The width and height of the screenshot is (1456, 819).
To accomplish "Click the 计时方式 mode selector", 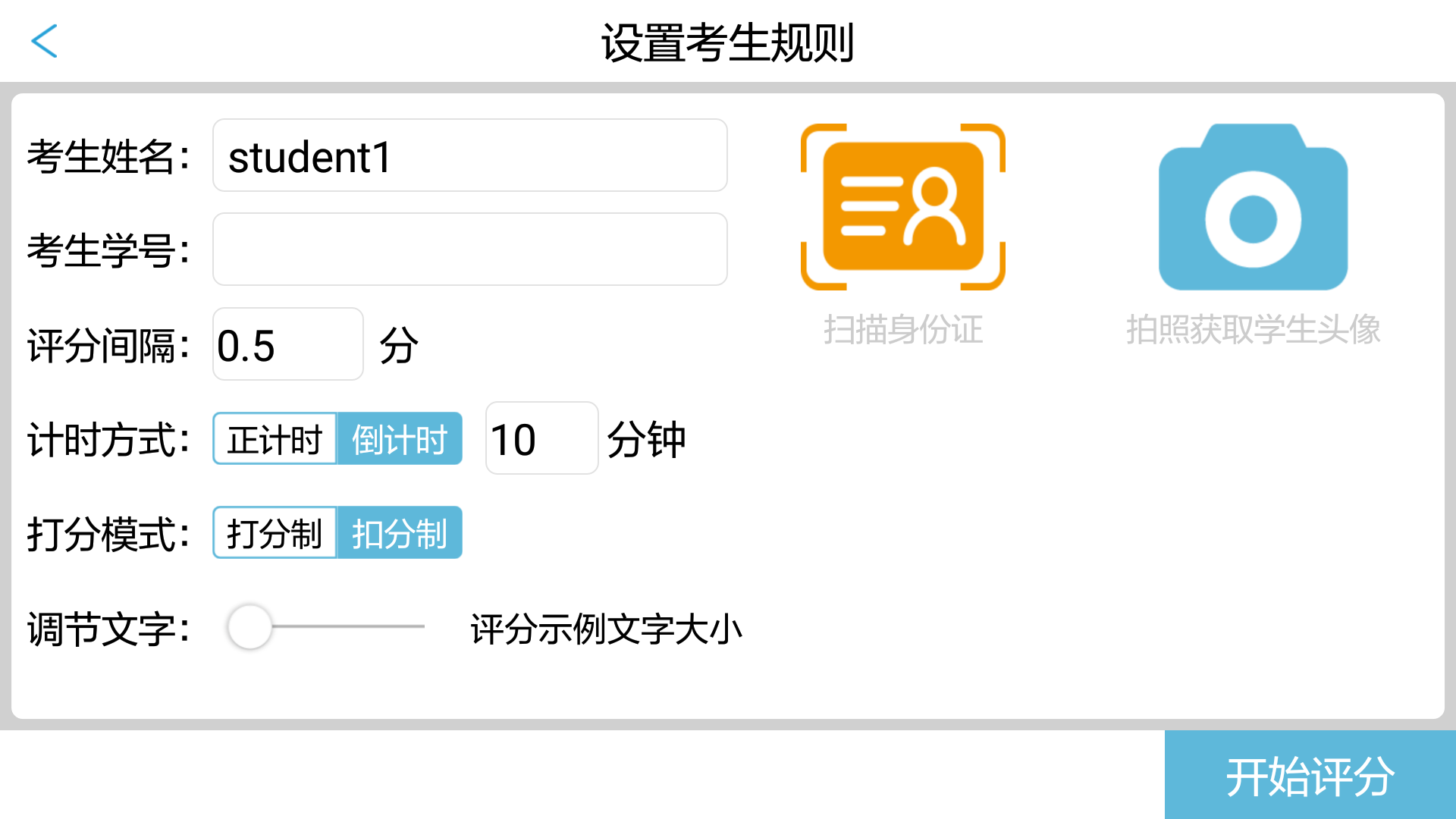I will (x=337, y=438).
